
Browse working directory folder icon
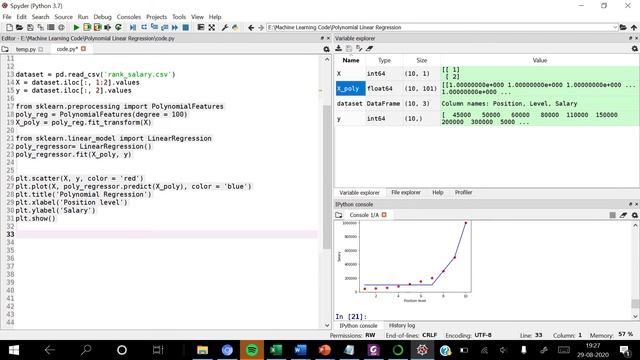[623, 27]
